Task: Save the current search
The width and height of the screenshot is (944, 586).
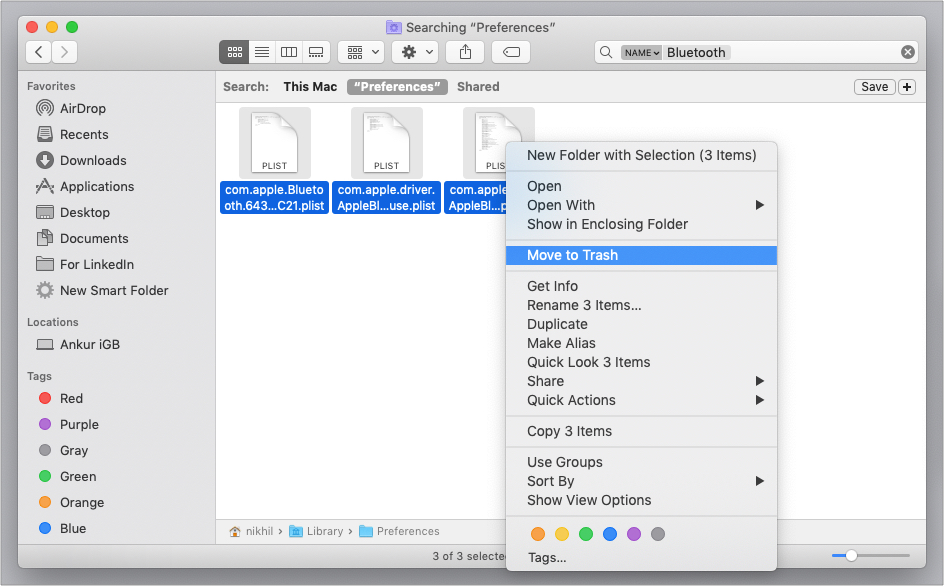Action: point(874,87)
